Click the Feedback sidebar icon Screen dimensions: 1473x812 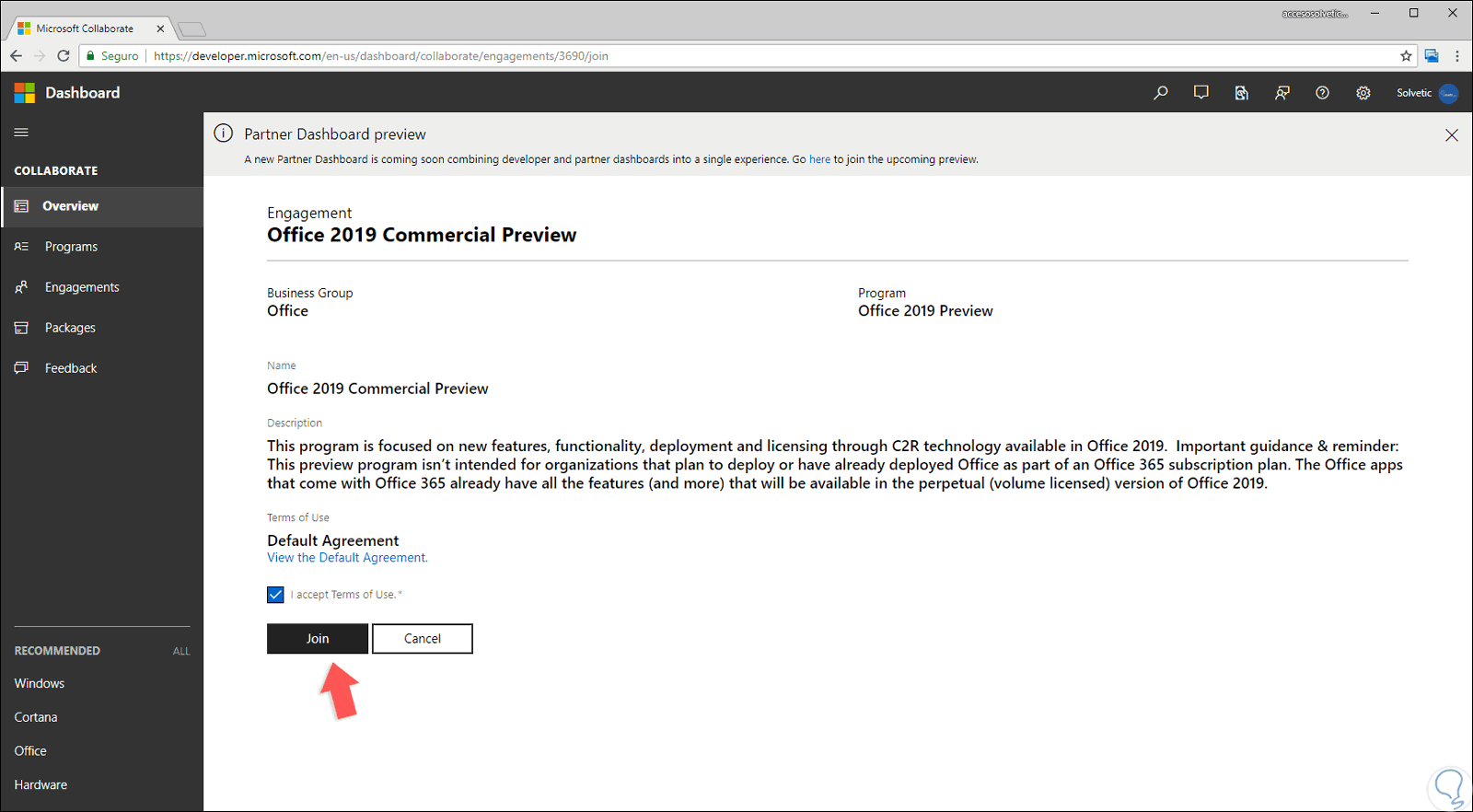point(21,368)
